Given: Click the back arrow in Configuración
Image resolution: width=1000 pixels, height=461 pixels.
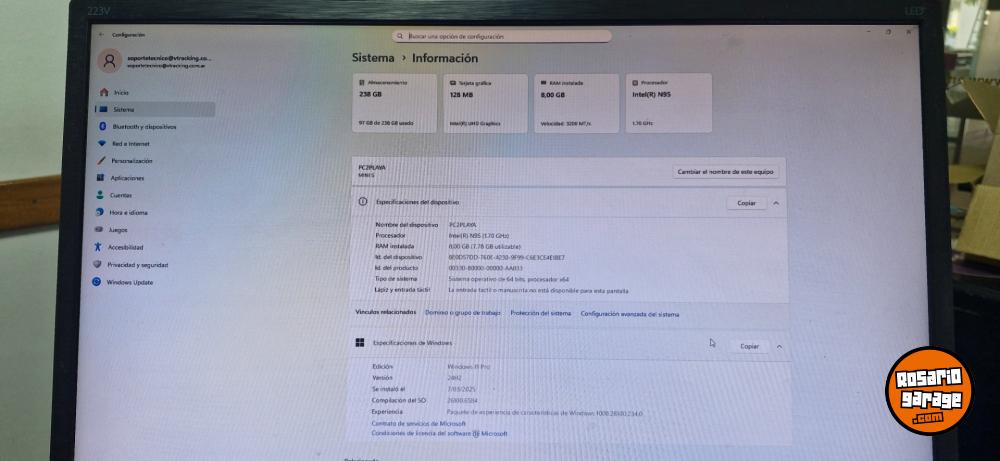Looking at the screenshot, I should (x=102, y=34).
